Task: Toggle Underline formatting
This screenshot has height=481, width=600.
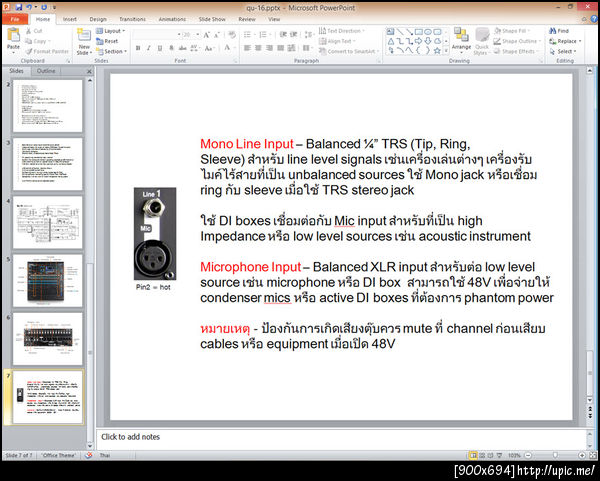Action: click(160, 48)
